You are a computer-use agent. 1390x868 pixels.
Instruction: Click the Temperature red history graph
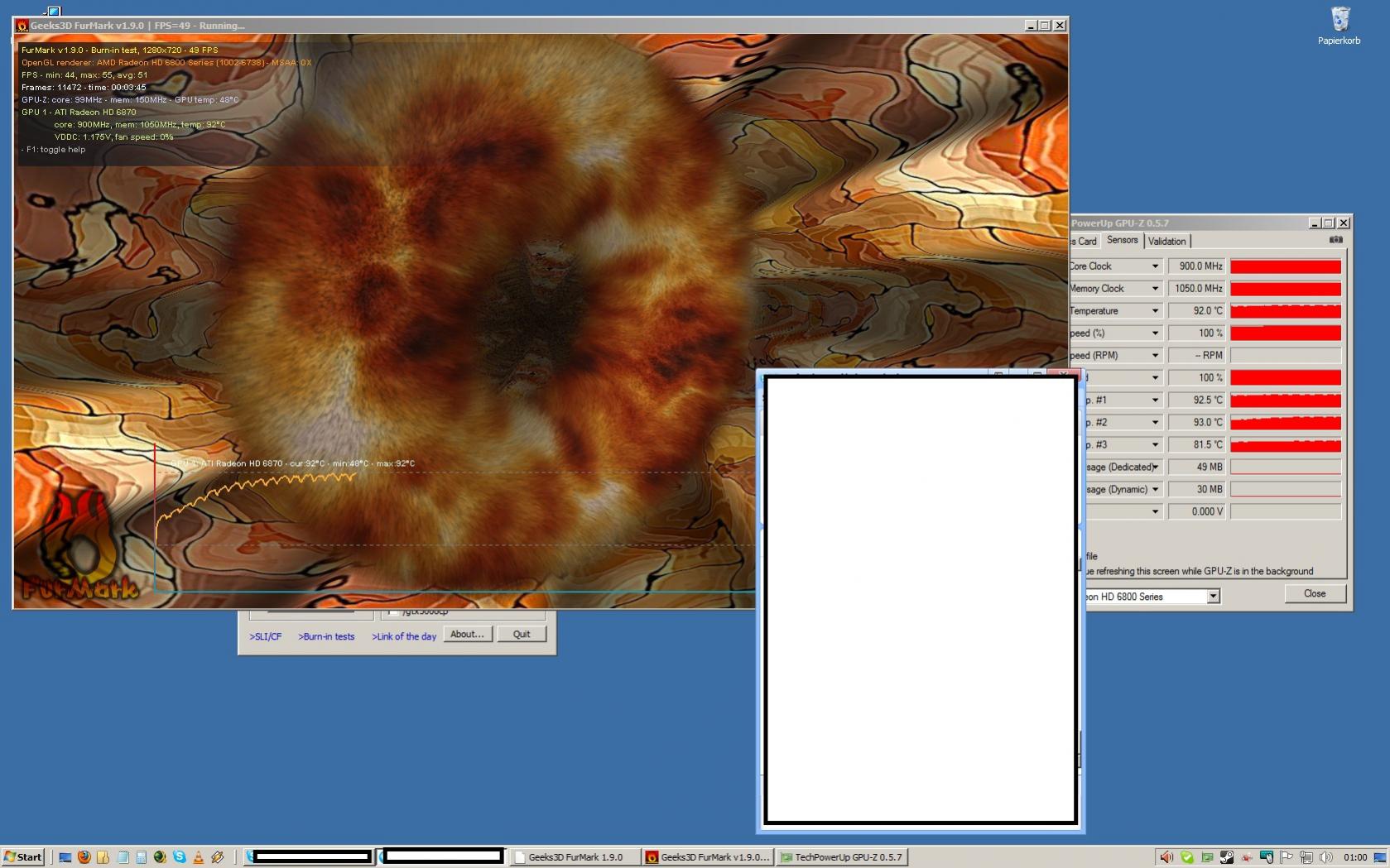click(1286, 311)
